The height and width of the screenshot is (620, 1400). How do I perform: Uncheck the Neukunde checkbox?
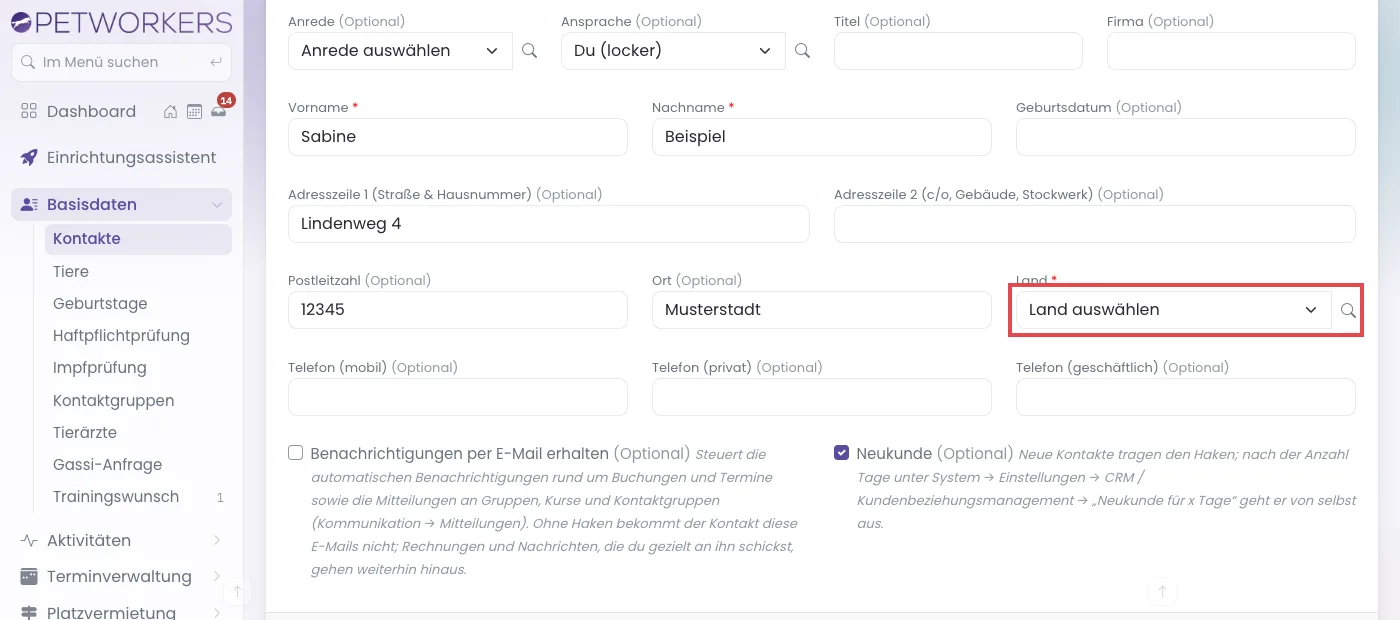click(842, 453)
